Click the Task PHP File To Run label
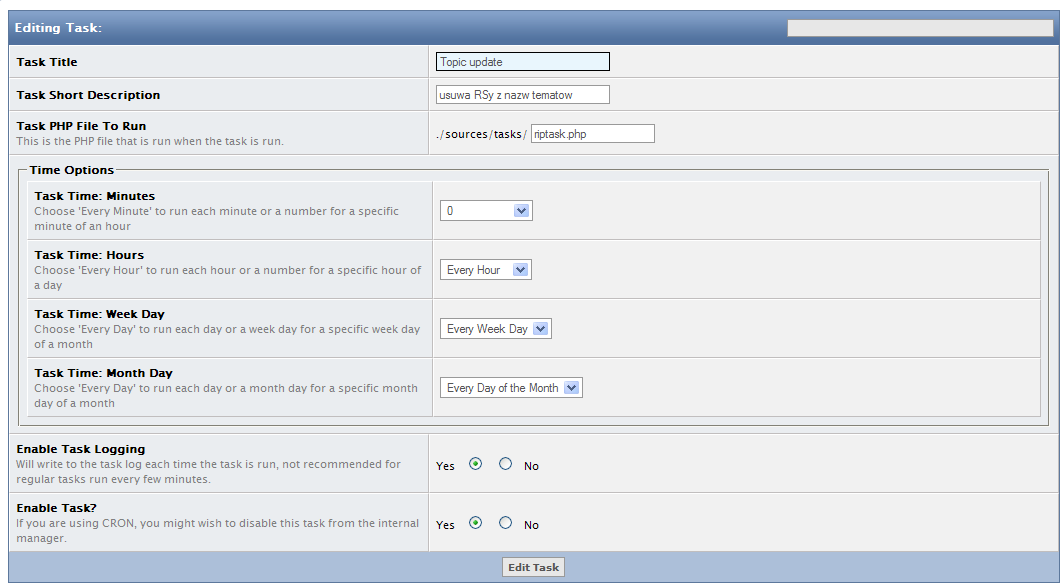Screen dimensions: 1060x584 click(81, 126)
